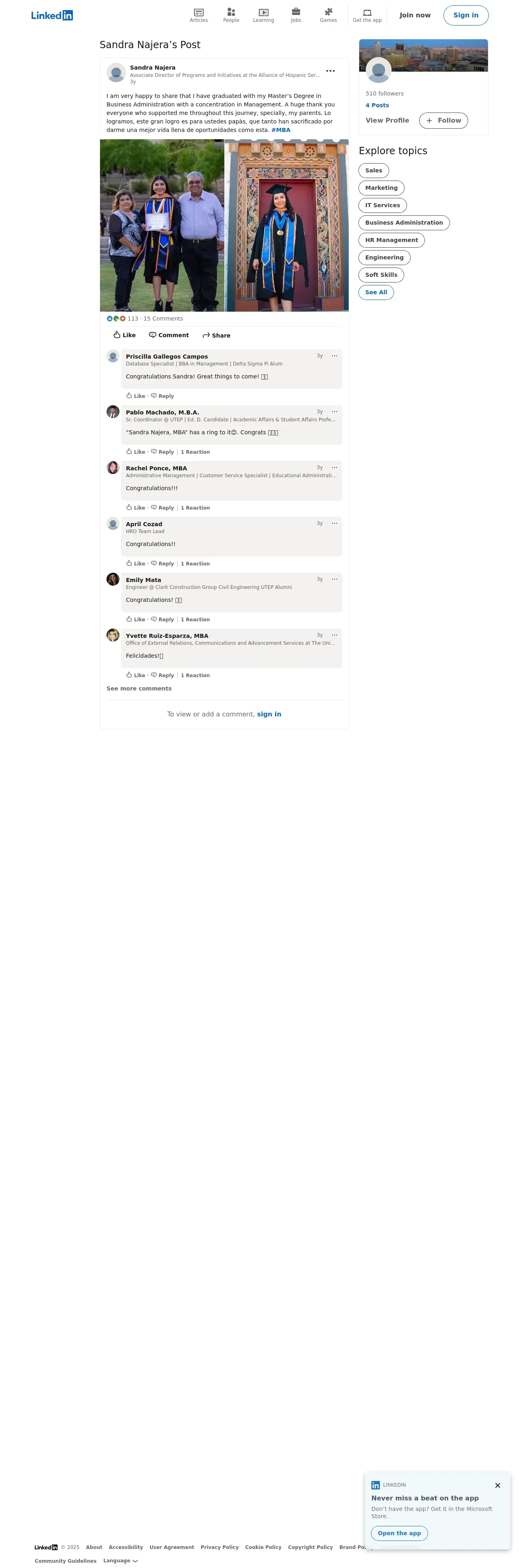
Task: Select the HR Management topic
Action: 391,240
